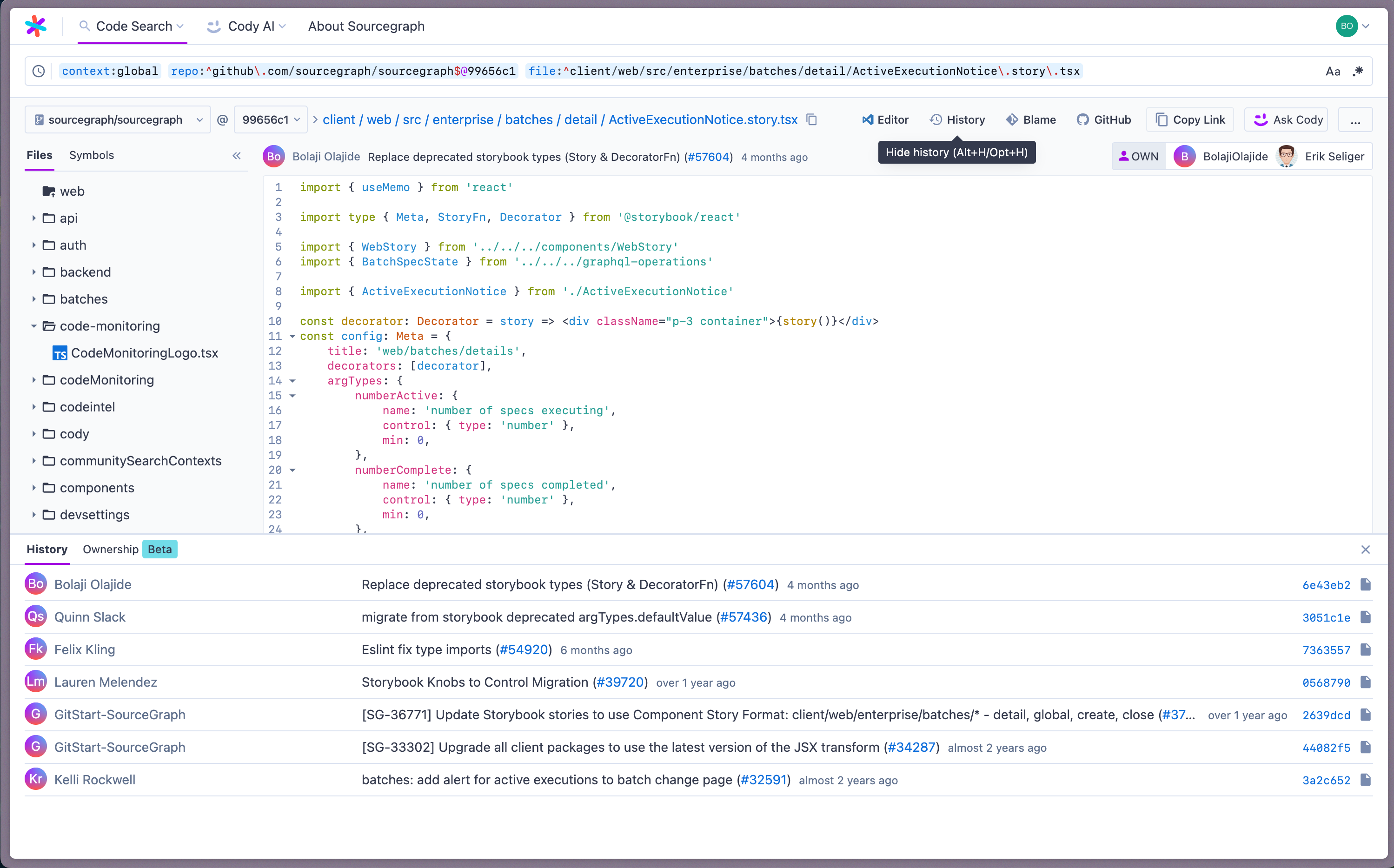Screen dimensions: 1394x868
Task: Open Cody AI menu
Action: pyautogui.click(x=246, y=26)
